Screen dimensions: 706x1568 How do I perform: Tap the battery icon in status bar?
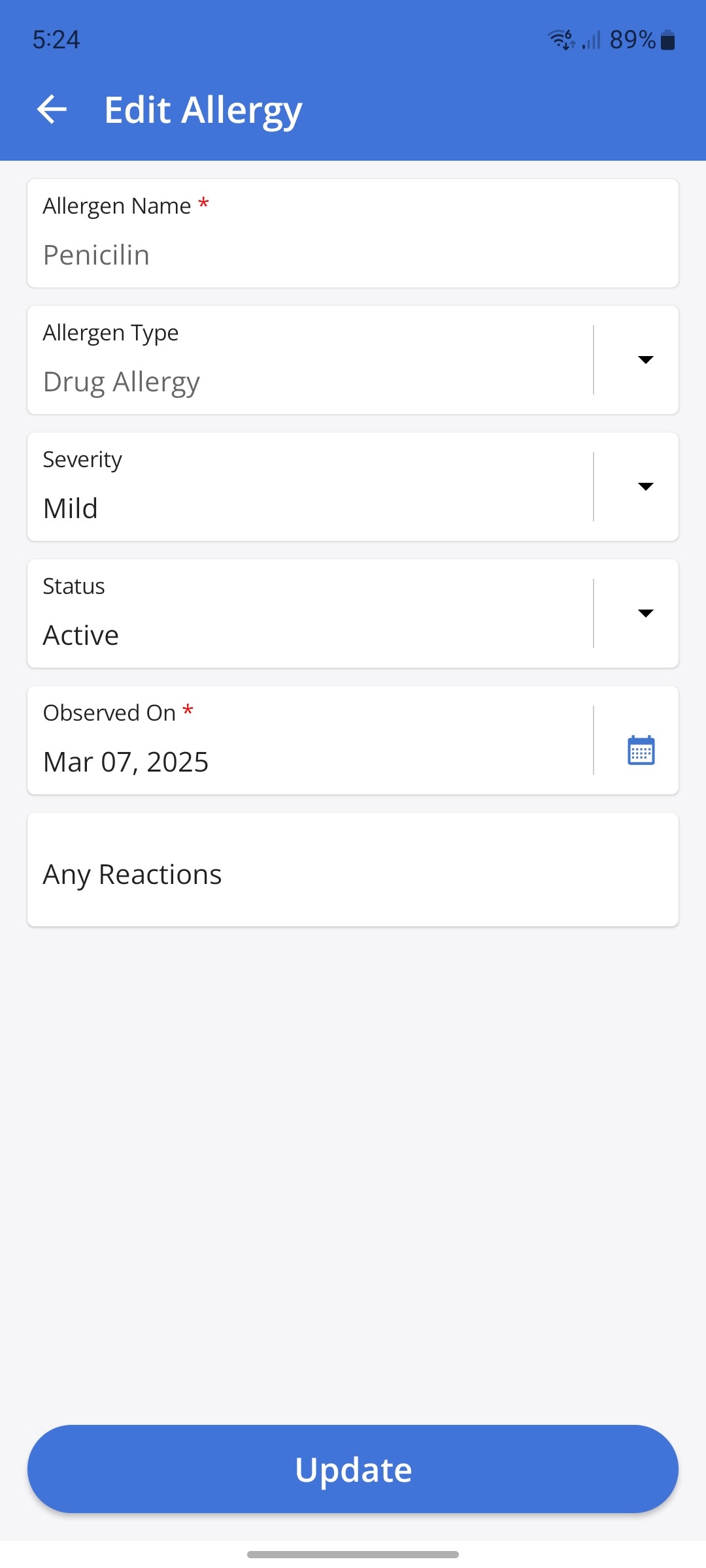pyautogui.click(x=667, y=41)
